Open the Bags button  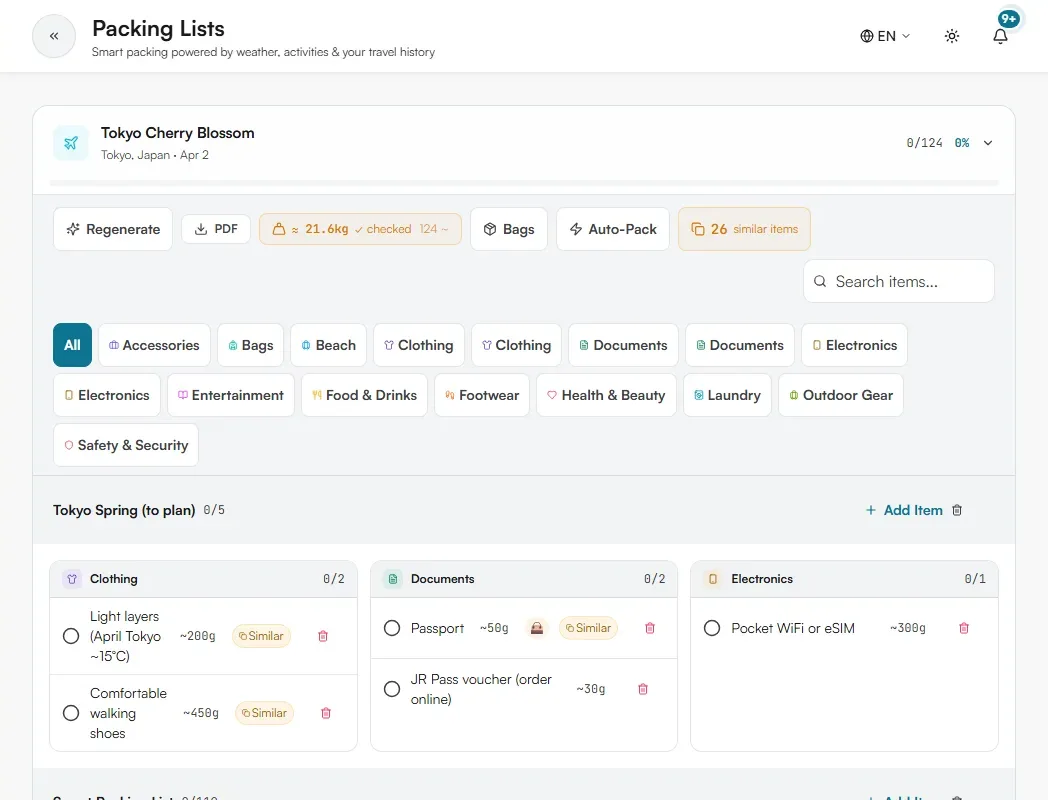(509, 229)
